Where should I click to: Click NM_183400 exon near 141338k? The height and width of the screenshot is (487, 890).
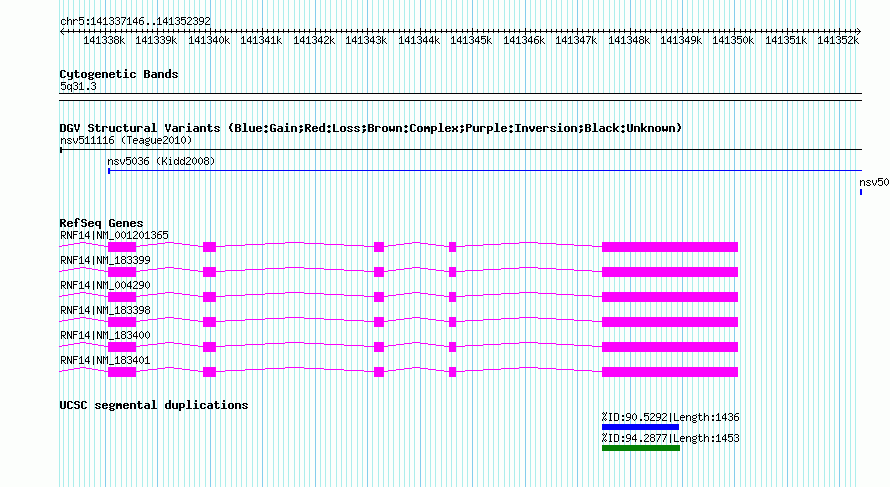(x=122, y=347)
